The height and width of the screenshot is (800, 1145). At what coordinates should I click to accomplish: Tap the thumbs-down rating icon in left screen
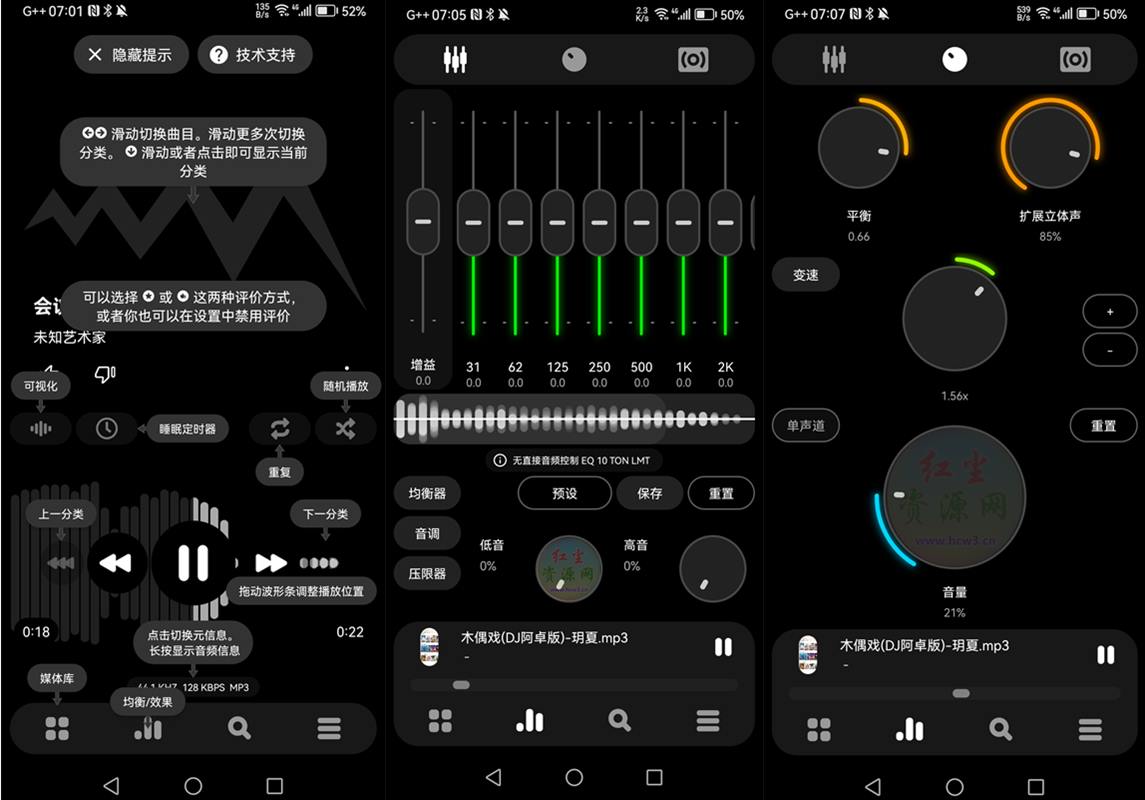tap(104, 374)
